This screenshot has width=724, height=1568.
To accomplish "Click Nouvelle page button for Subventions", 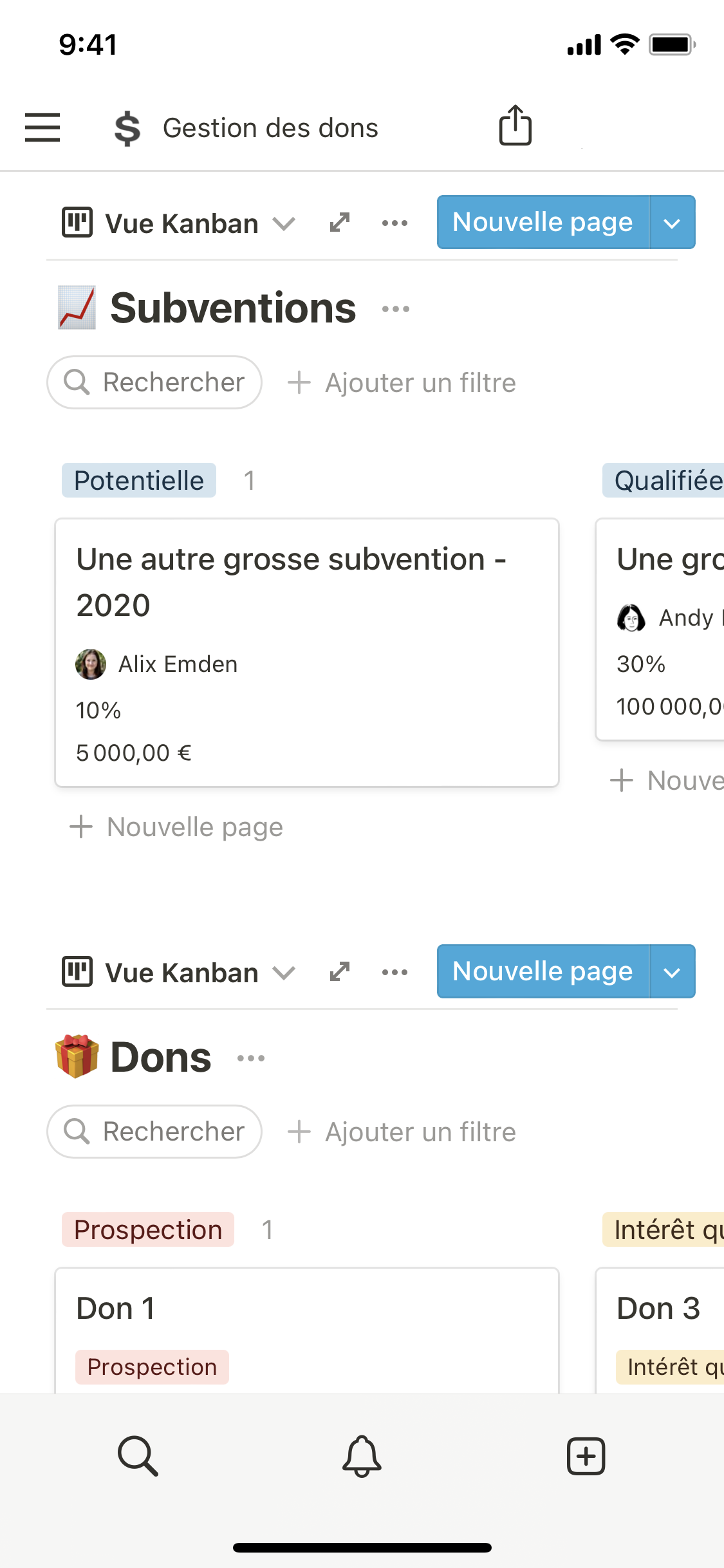I will (543, 223).
